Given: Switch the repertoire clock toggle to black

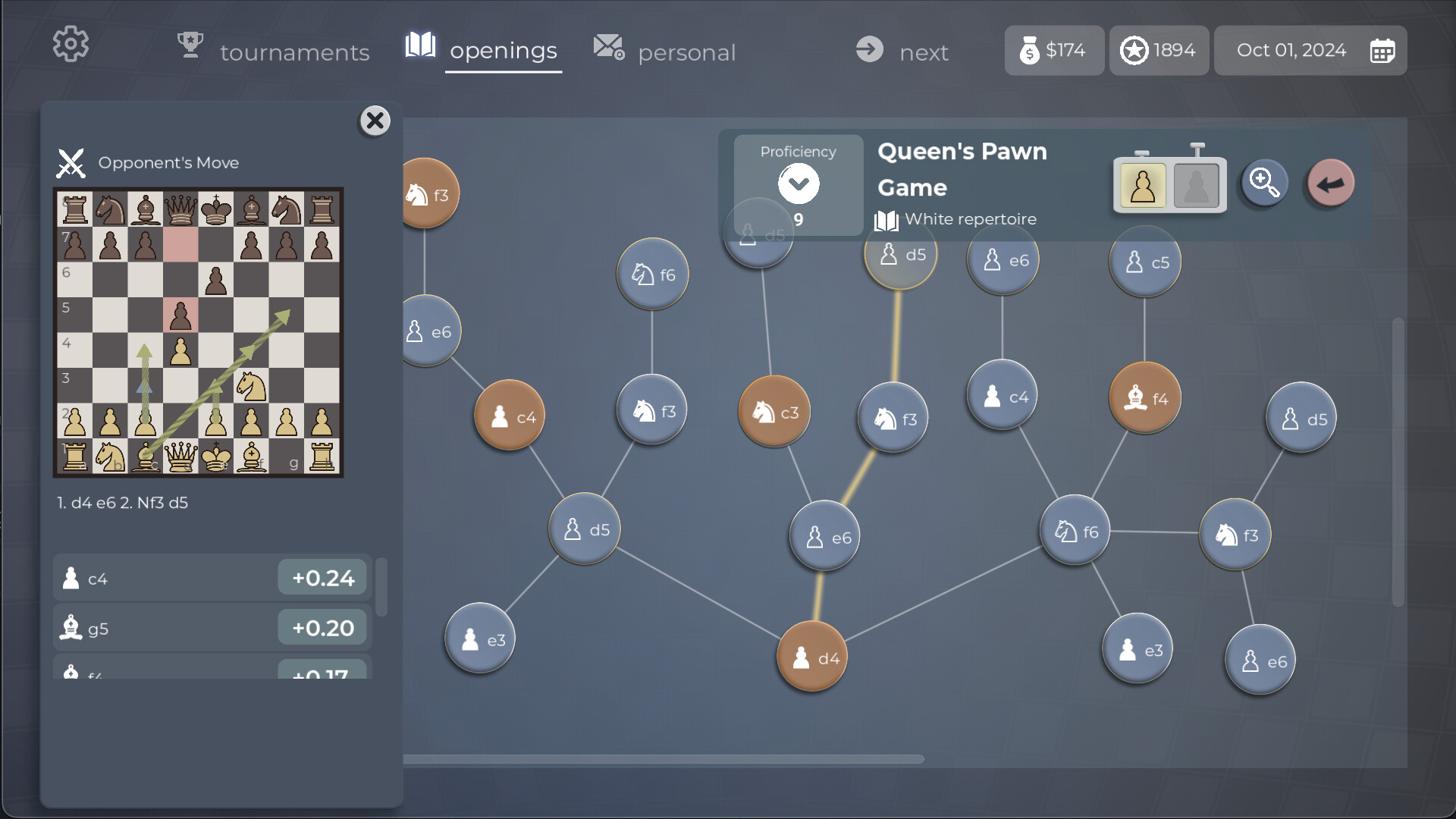Looking at the screenshot, I should (1197, 184).
